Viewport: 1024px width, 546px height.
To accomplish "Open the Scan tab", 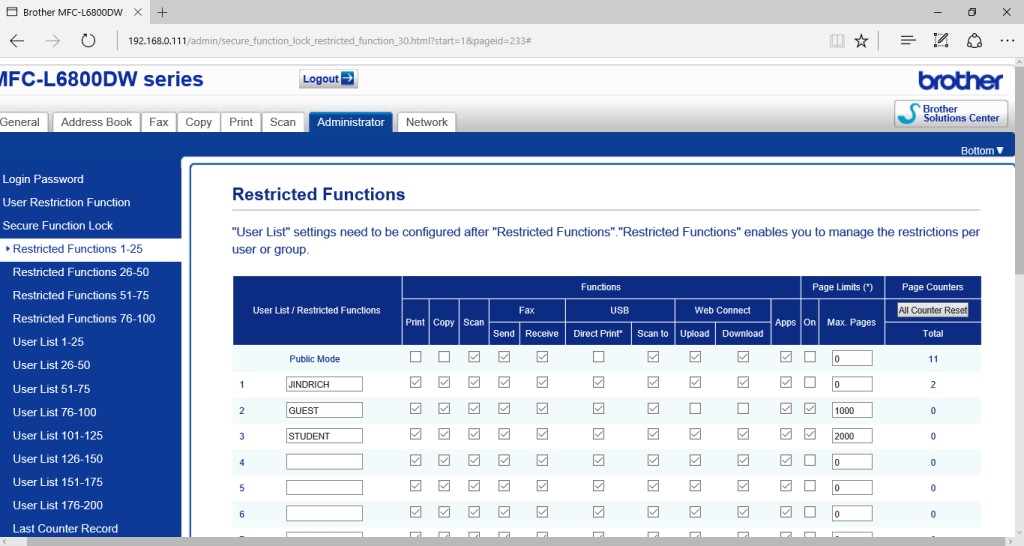I will 283,122.
